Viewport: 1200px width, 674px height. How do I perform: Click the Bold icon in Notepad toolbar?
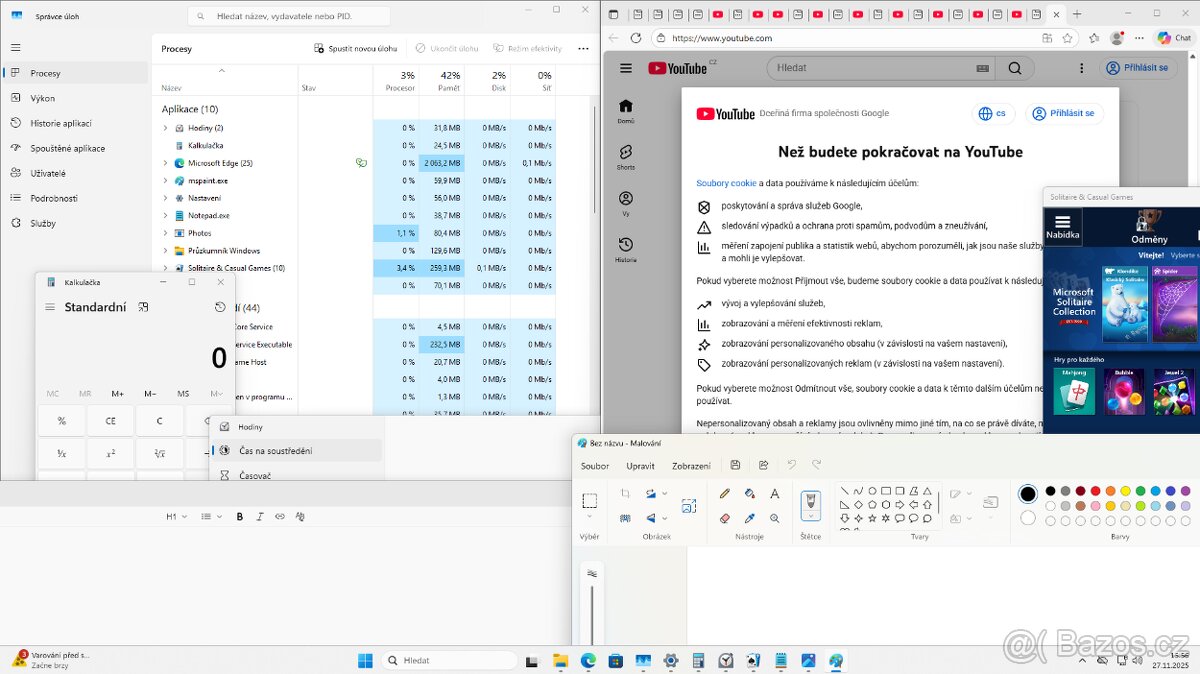pos(240,516)
